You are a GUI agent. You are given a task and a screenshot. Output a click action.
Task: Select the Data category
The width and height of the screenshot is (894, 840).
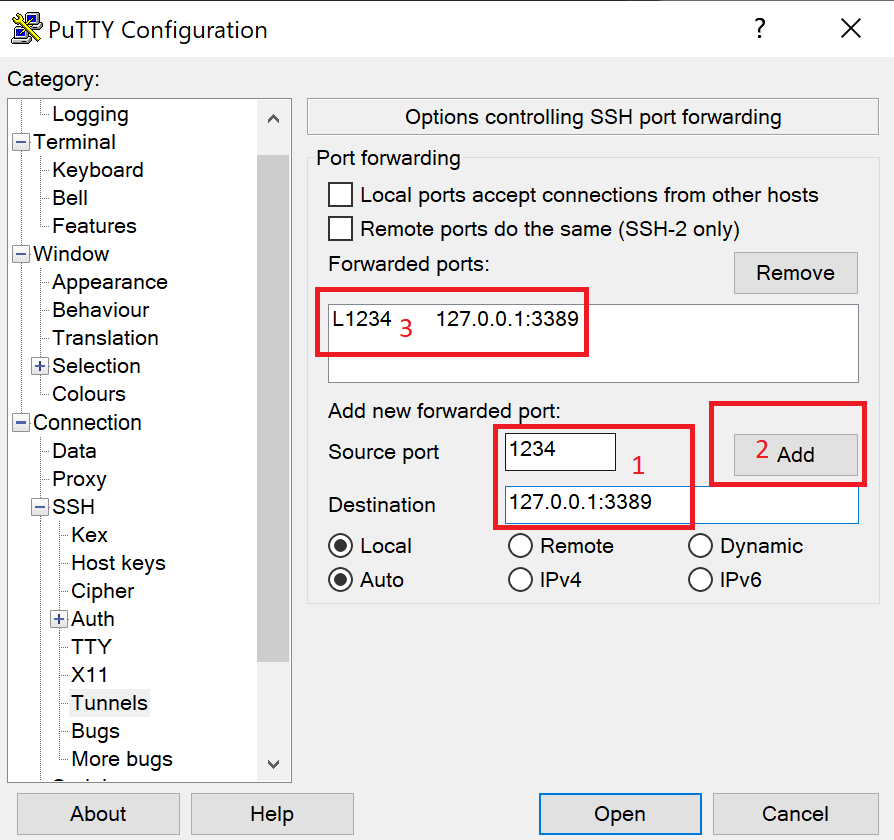[74, 451]
